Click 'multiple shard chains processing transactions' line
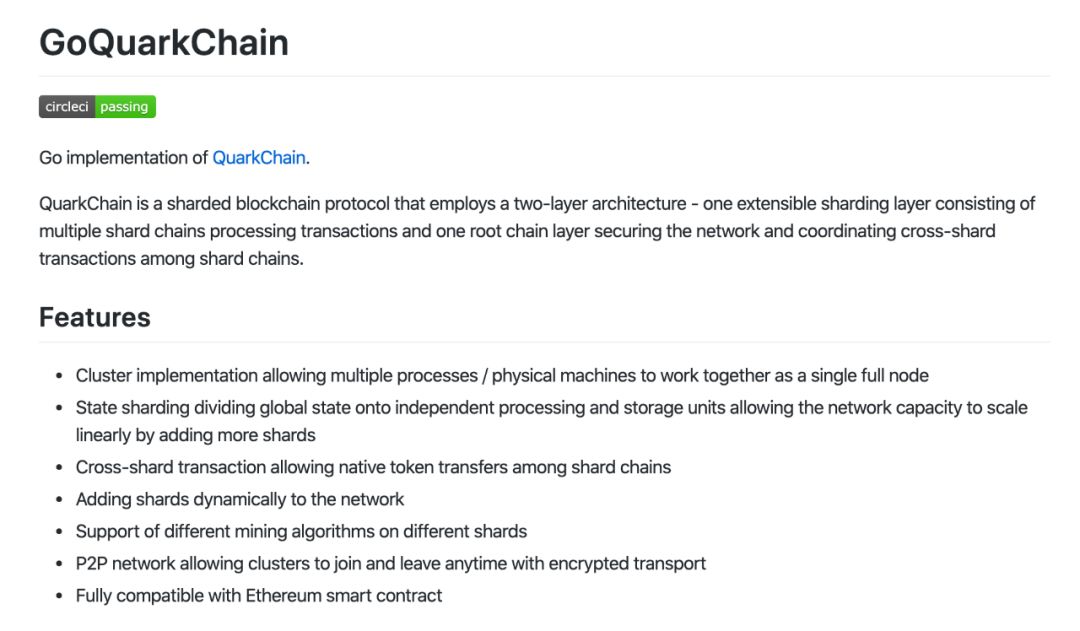 pos(218,231)
